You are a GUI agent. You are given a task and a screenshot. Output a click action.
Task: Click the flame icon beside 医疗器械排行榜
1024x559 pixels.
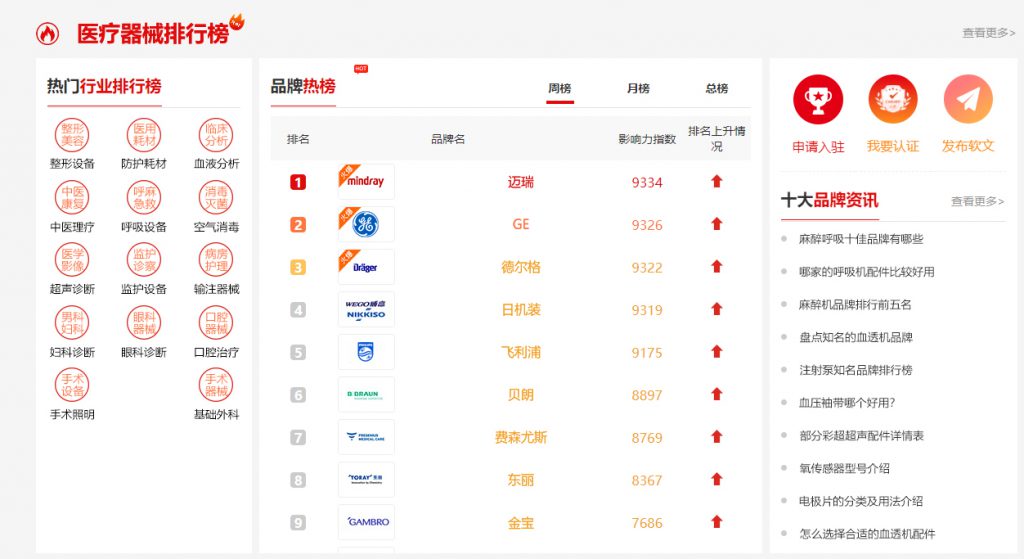[x=48, y=33]
